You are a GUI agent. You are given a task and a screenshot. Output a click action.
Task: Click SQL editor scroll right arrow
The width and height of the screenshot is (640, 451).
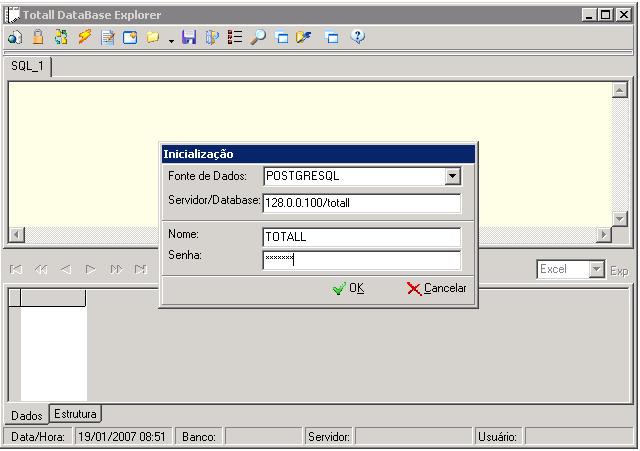click(x=604, y=235)
